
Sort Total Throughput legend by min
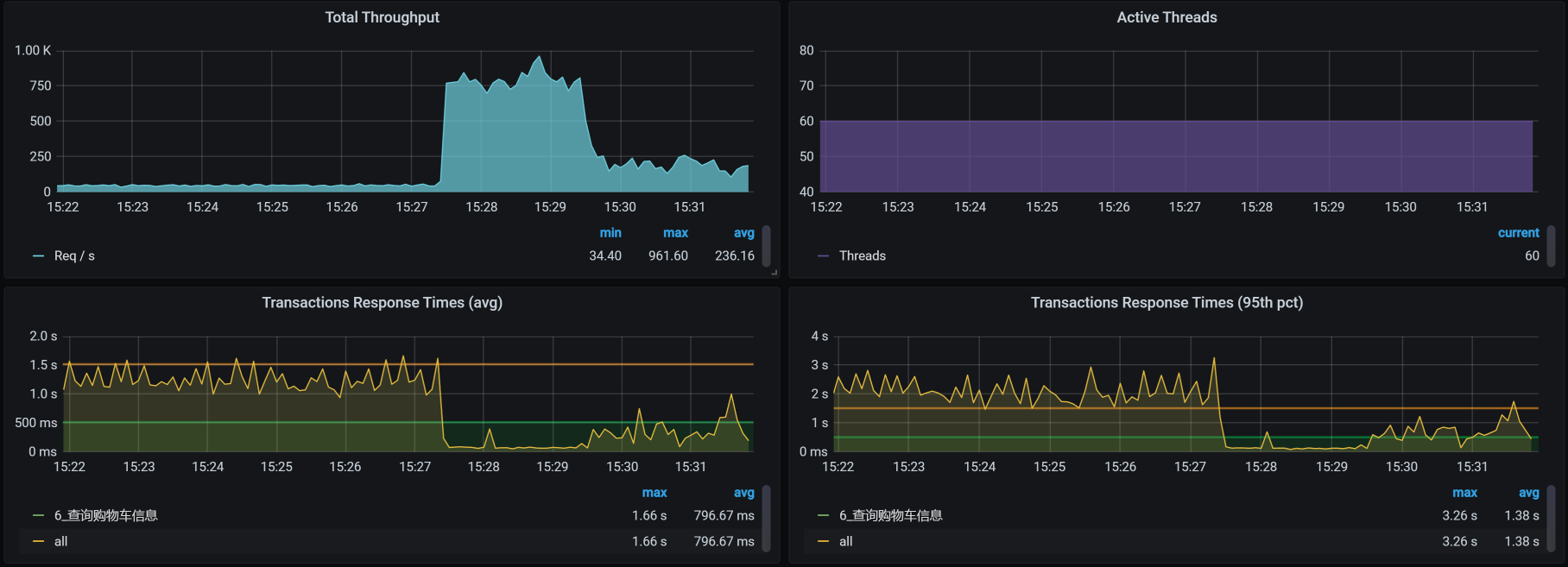point(610,233)
